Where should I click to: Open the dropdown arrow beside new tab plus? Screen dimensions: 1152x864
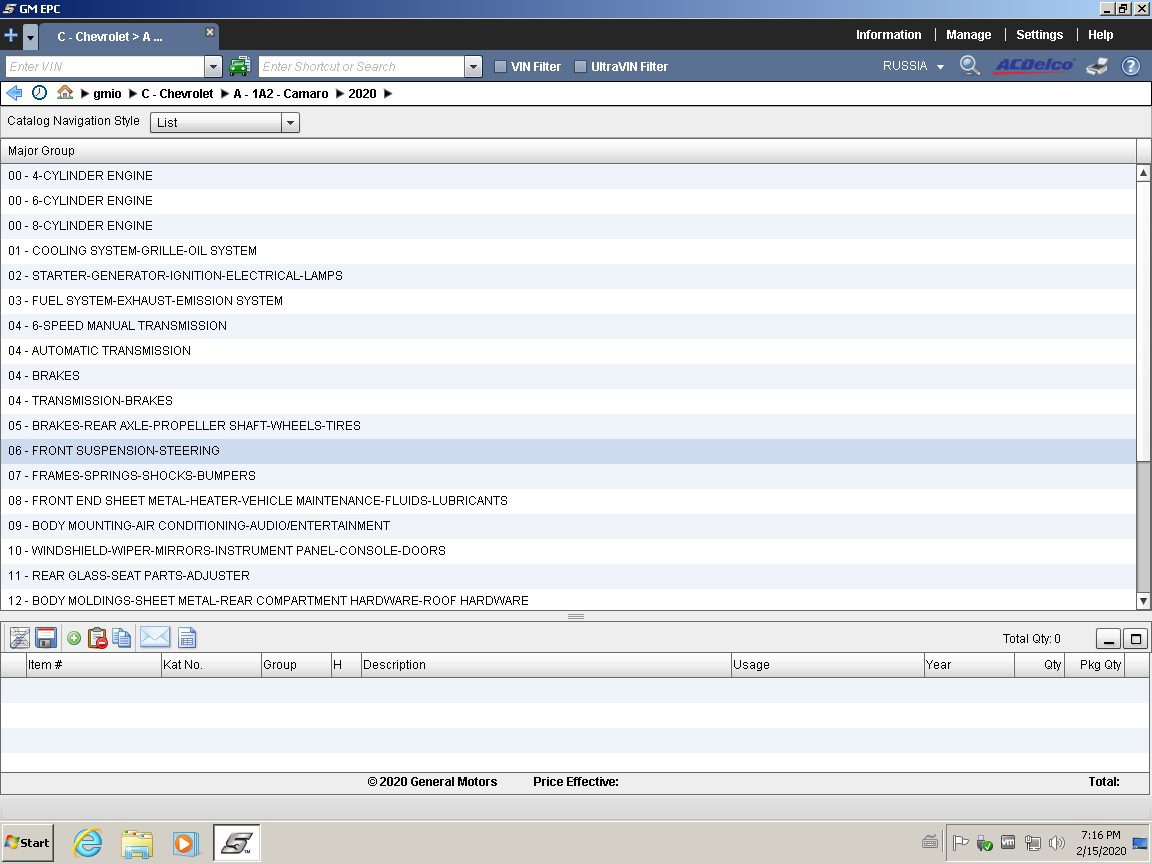coord(30,36)
